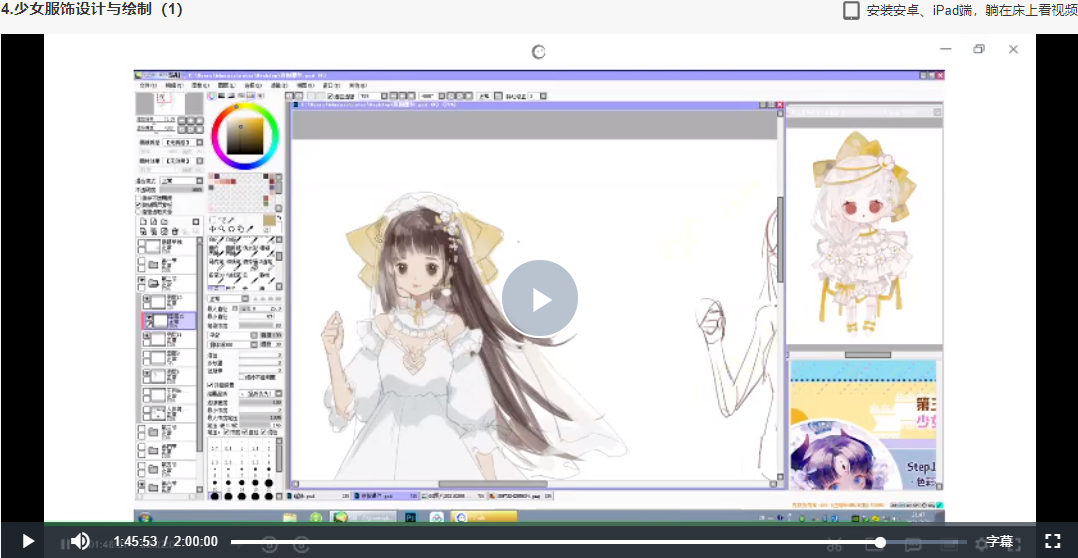Open the 其他 menu in SAI

358,85
